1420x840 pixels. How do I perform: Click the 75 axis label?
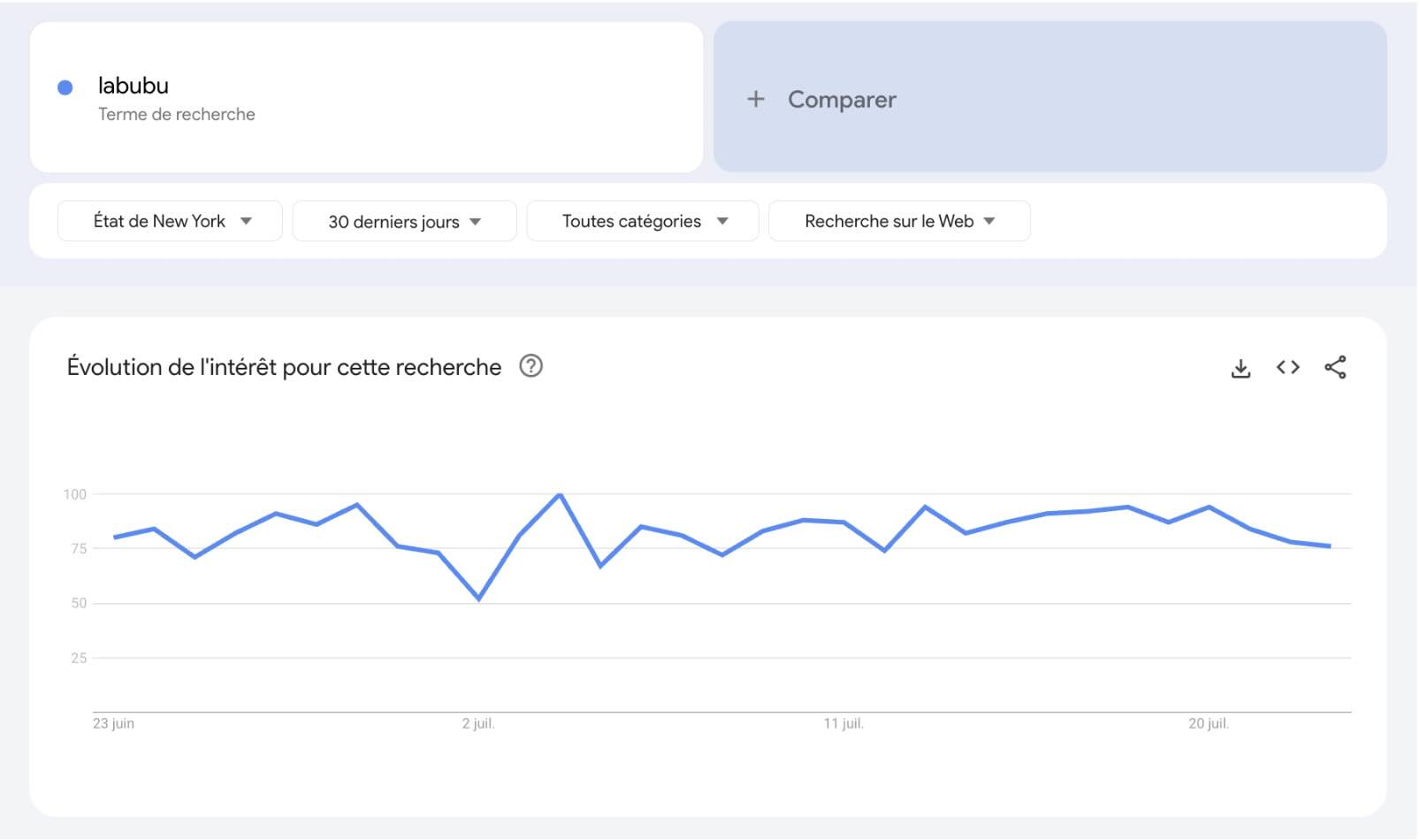tap(79, 548)
